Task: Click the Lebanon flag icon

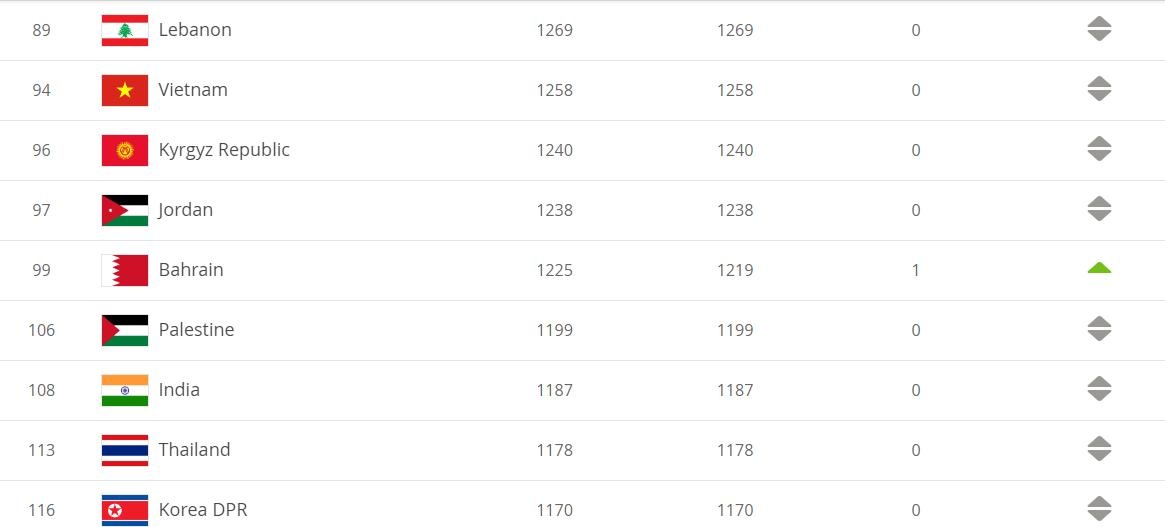Action: 125,30
